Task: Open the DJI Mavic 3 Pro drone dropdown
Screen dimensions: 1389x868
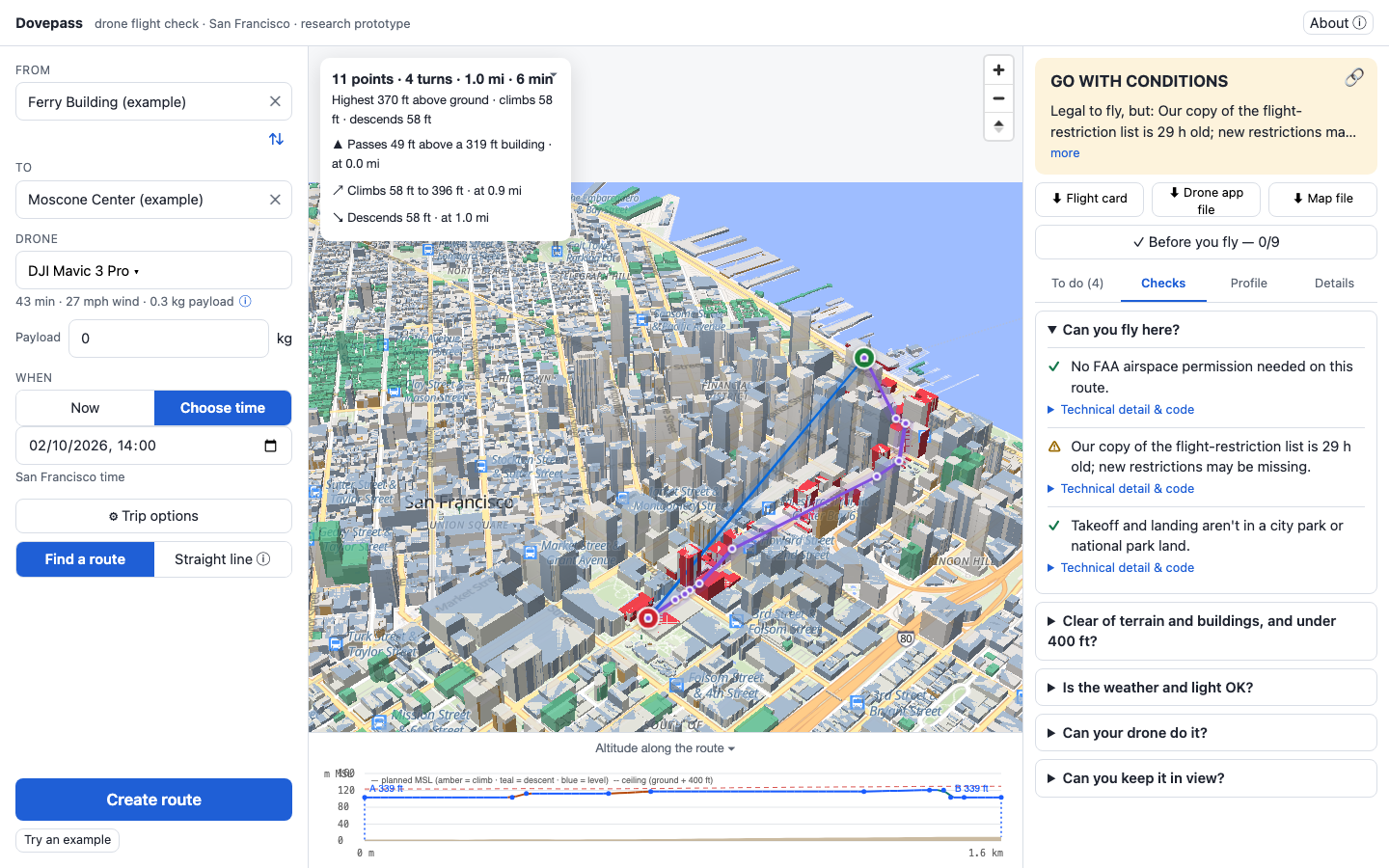Action: pos(153,271)
